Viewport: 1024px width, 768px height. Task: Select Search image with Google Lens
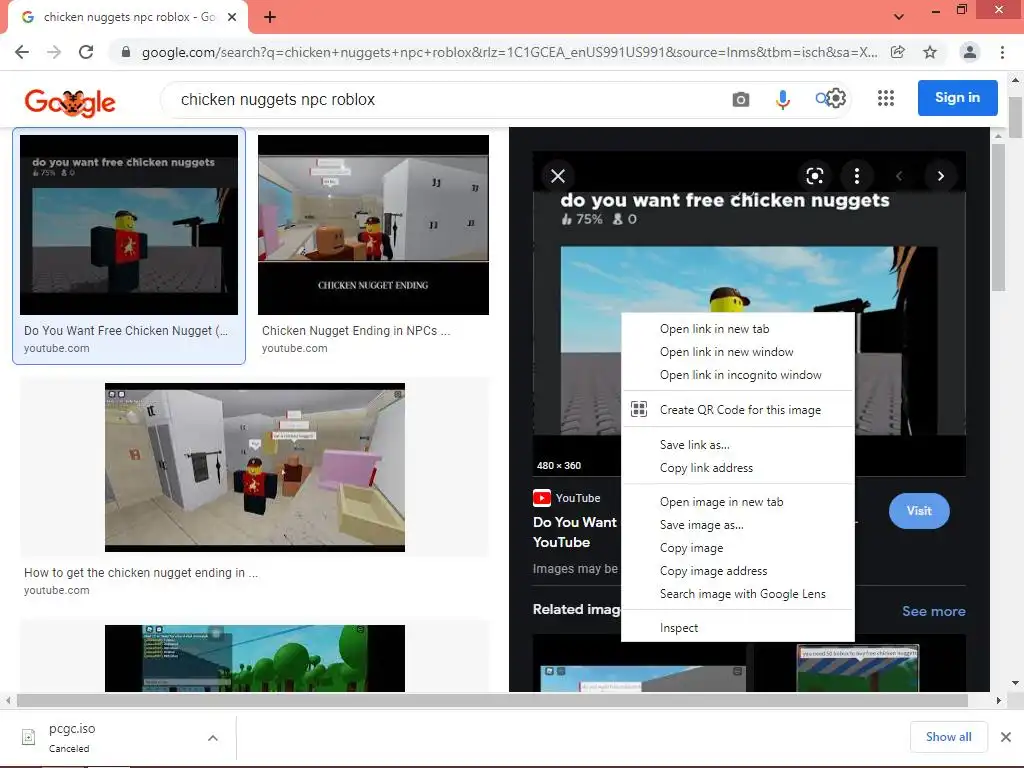point(738,594)
